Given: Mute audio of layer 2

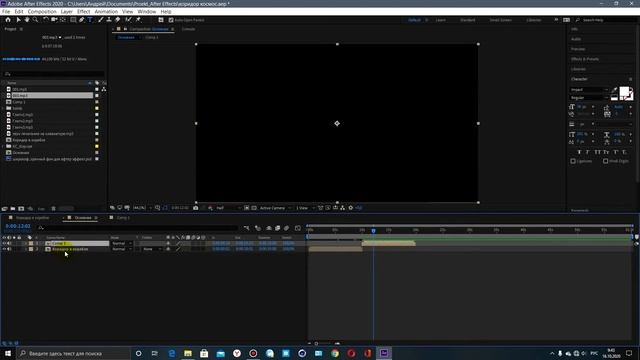Looking at the screenshot, I should (x=9, y=249).
